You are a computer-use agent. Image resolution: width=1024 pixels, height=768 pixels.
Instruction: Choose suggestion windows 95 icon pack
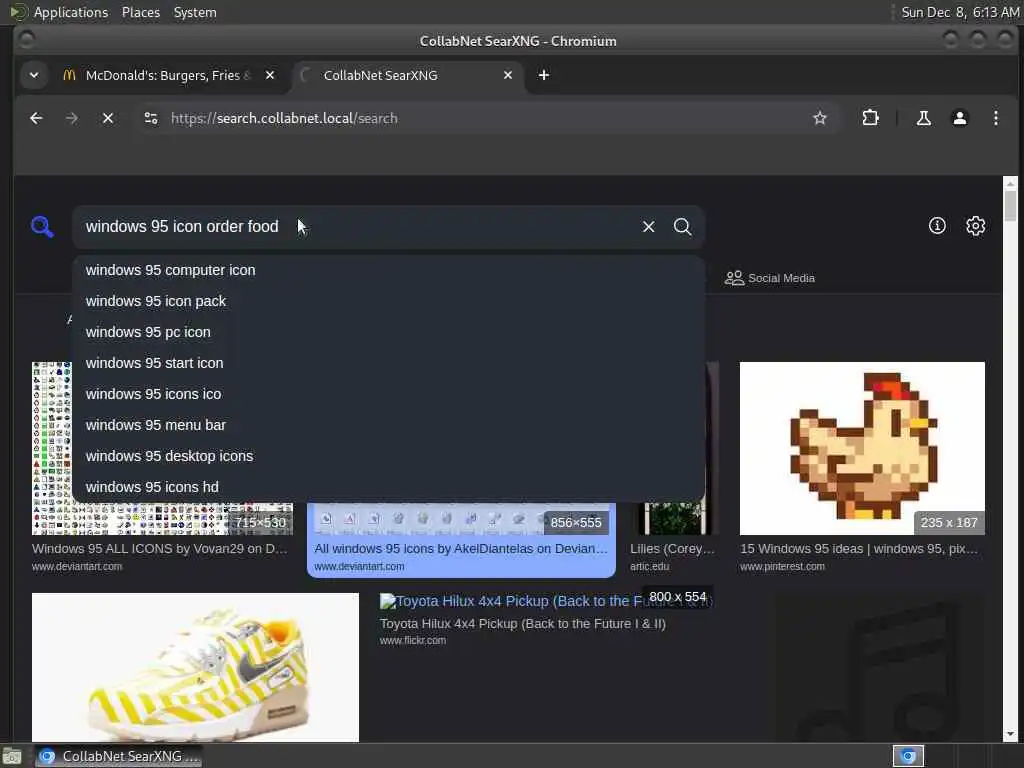(389, 301)
